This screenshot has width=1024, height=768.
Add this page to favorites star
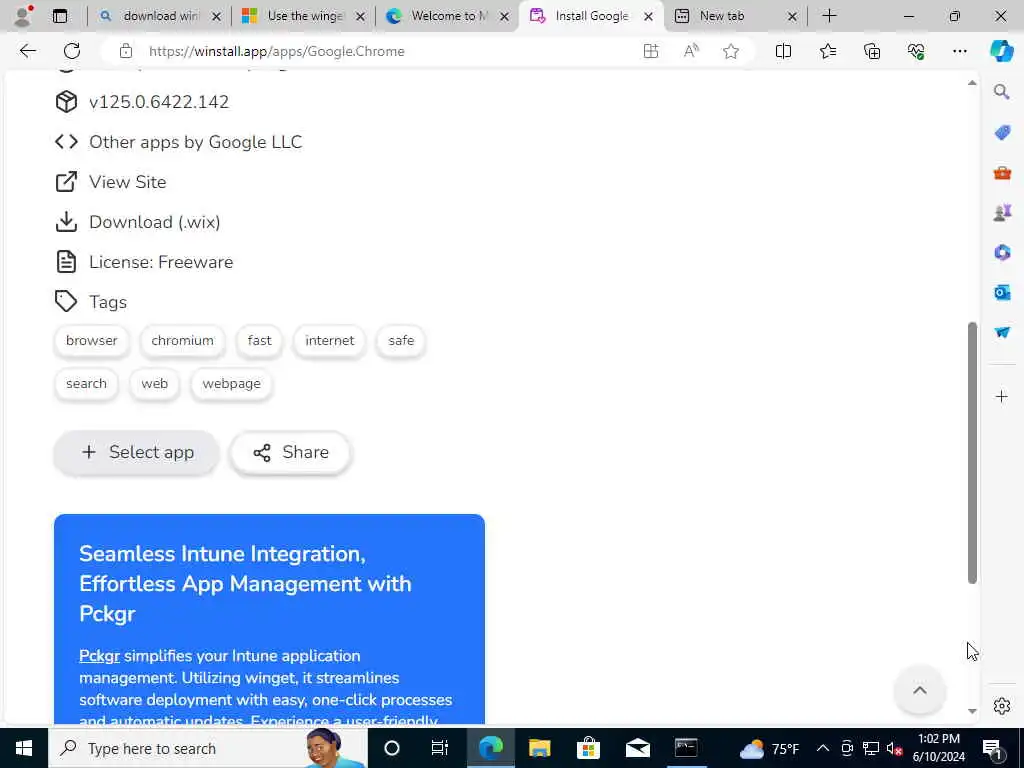[731, 51]
